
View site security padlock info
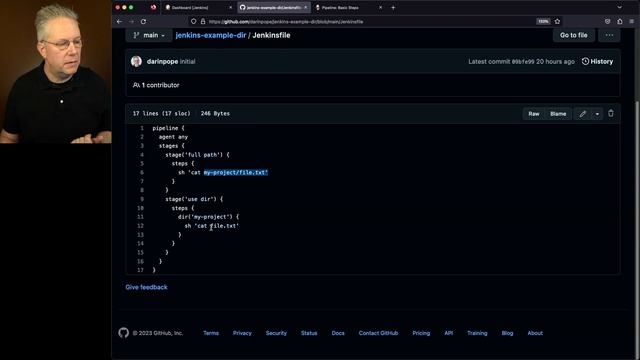coord(203,22)
